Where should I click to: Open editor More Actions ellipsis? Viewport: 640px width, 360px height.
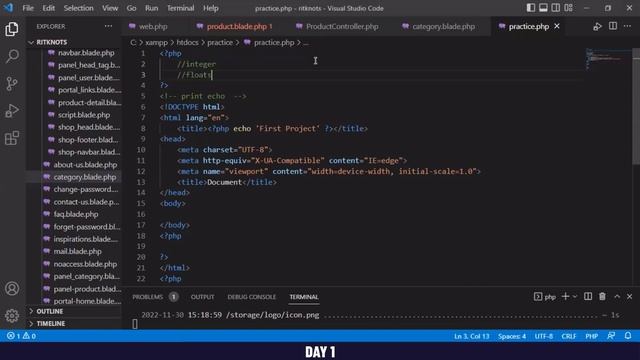pos(627,26)
